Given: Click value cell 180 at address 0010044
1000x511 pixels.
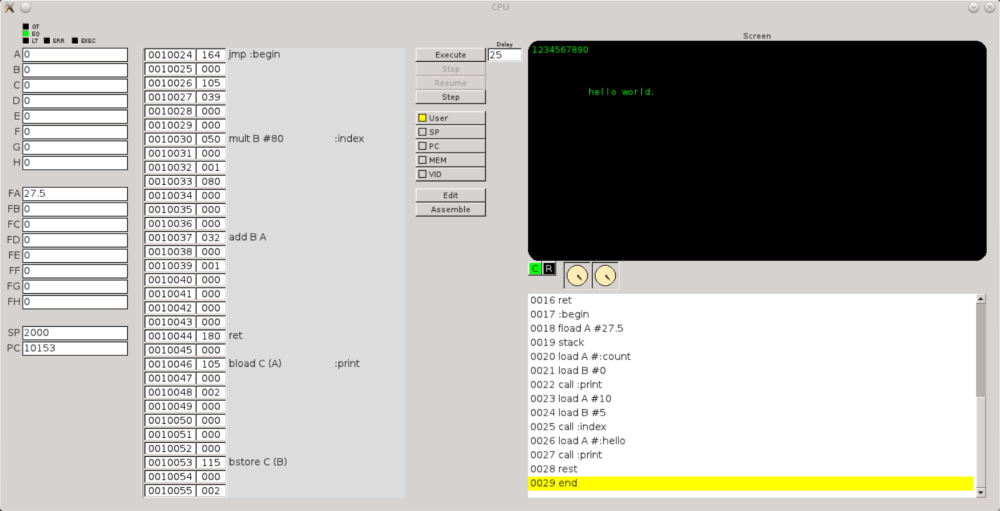Looking at the screenshot, I should click(211, 336).
